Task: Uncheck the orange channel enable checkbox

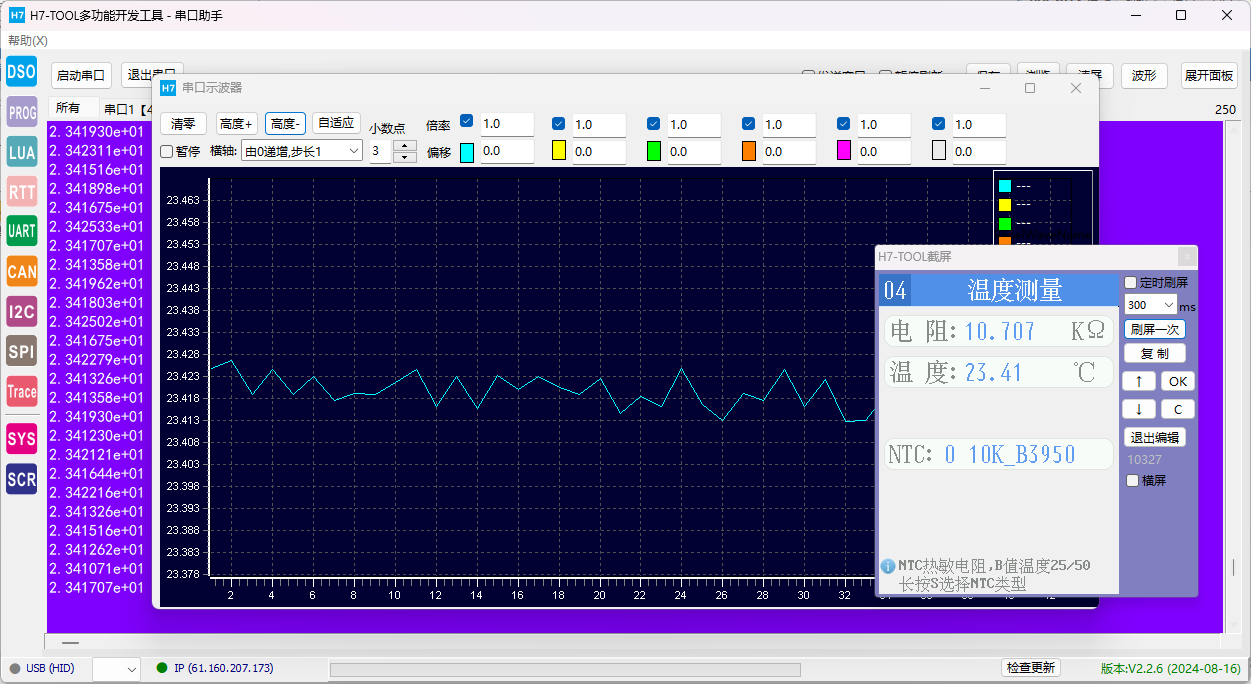Action: (x=749, y=124)
